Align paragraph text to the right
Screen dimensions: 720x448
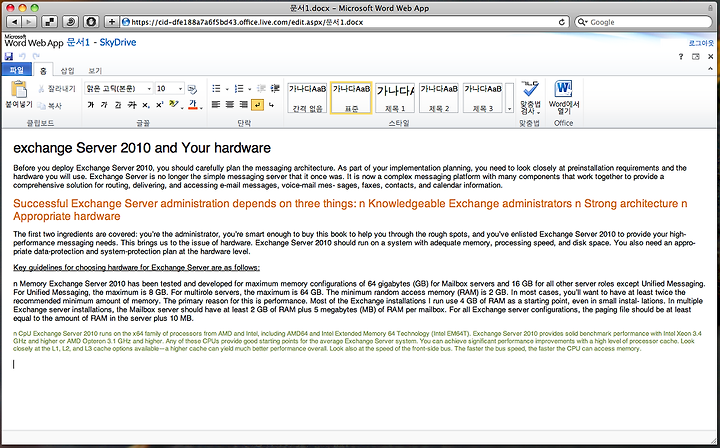244,105
